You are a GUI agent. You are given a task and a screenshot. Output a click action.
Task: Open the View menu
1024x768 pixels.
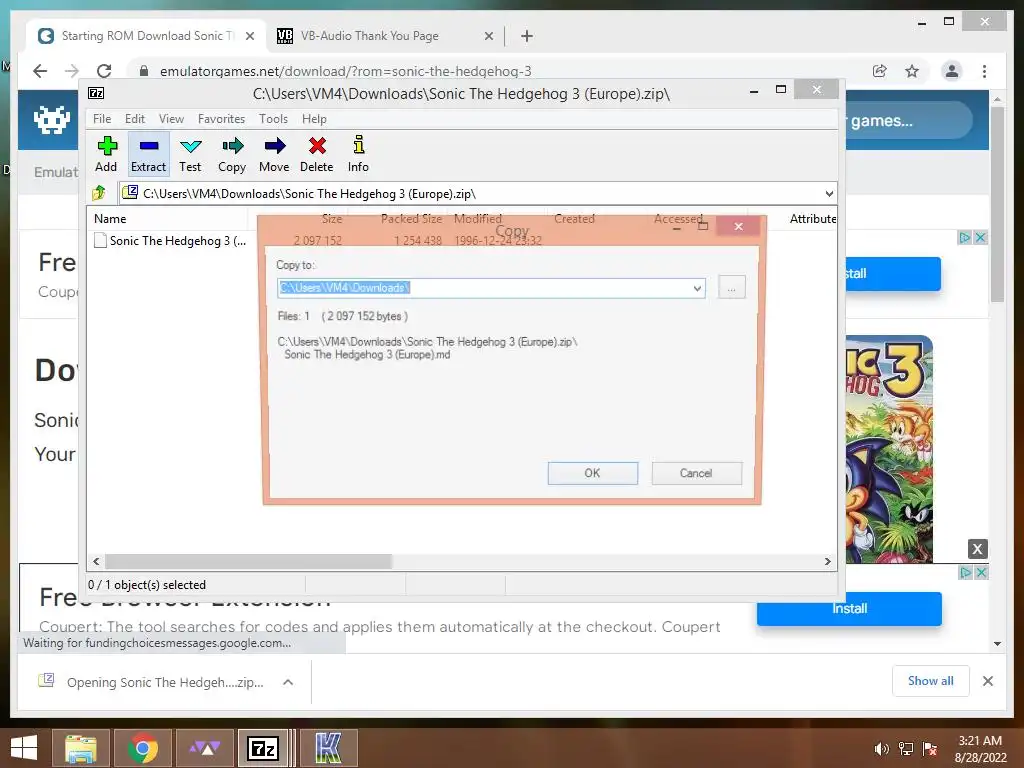coord(171,119)
